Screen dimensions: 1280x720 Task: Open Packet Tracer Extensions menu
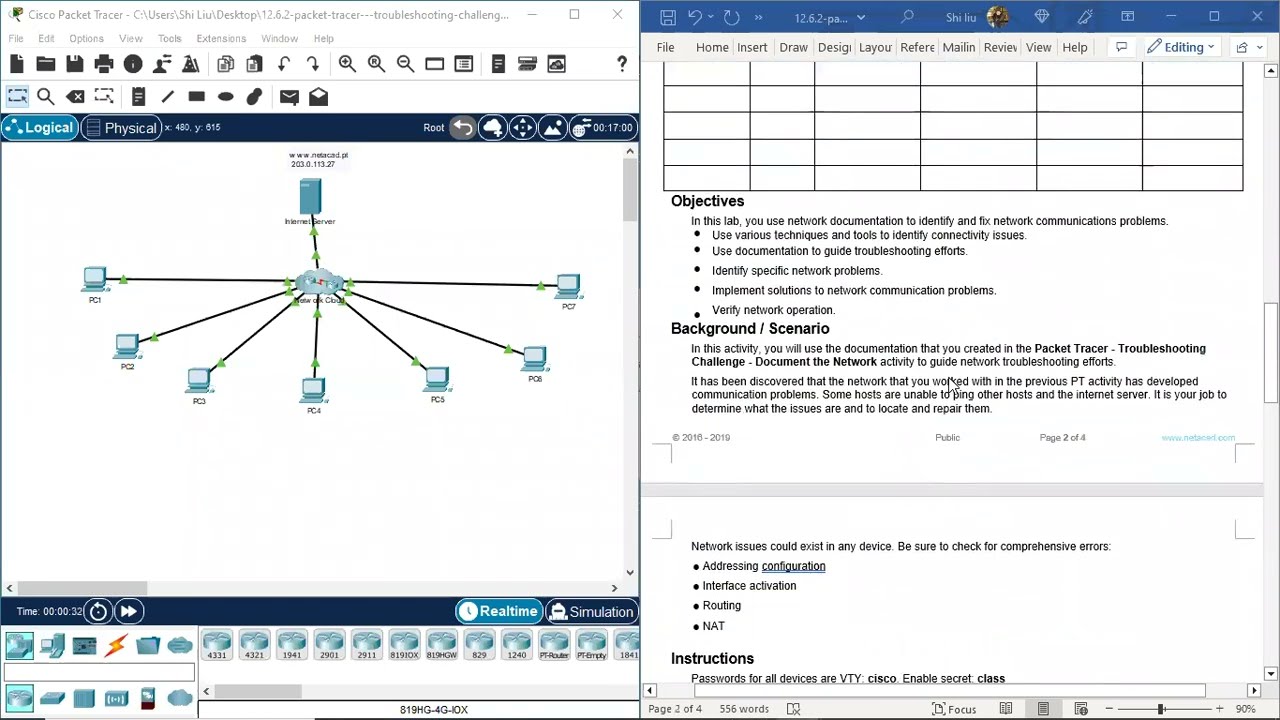click(221, 38)
